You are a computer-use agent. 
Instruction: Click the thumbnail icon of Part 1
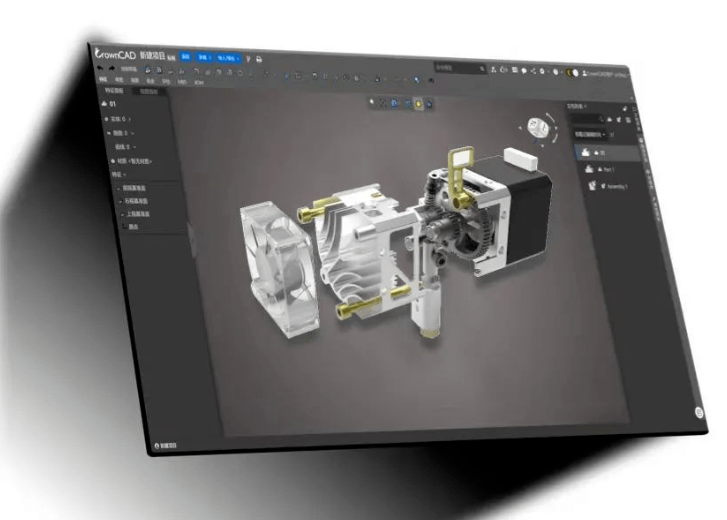(x=589, y=169)
